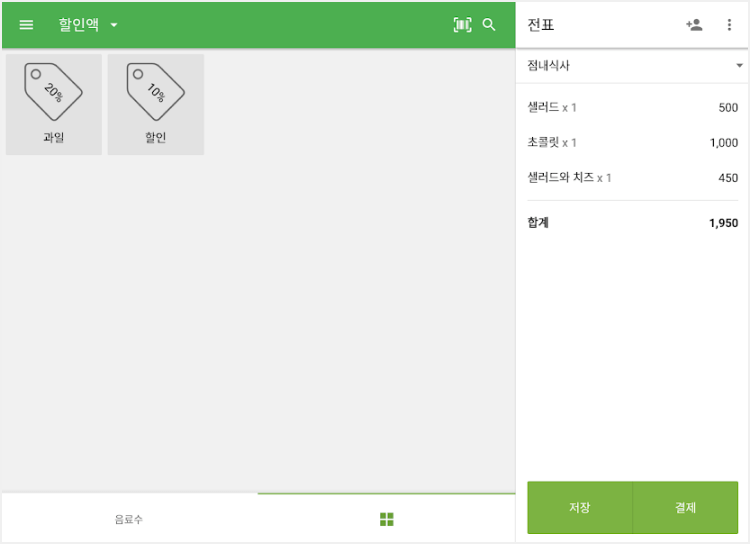Click the 전표 ticket title
Image resolution: width=750 pixels, height=544 pixels.
click(x=541, y=25)
